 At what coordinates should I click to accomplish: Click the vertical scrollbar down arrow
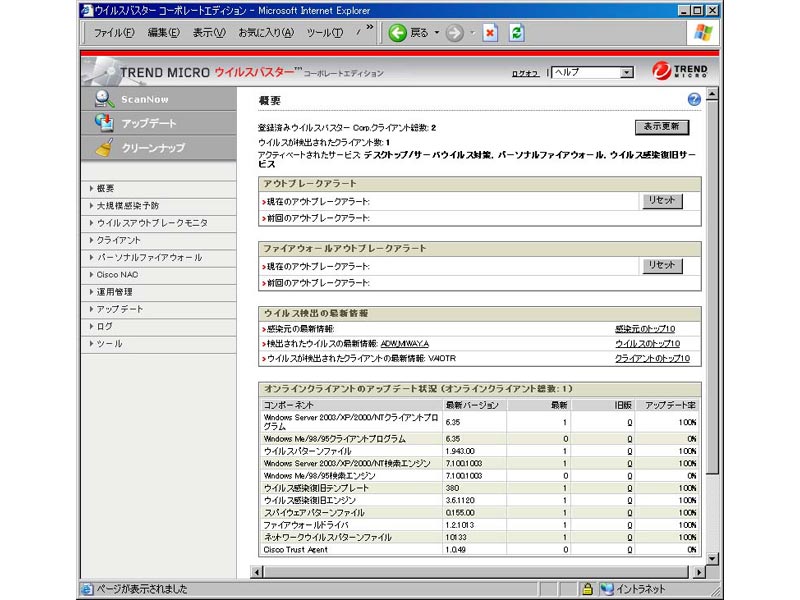(712, 559)
